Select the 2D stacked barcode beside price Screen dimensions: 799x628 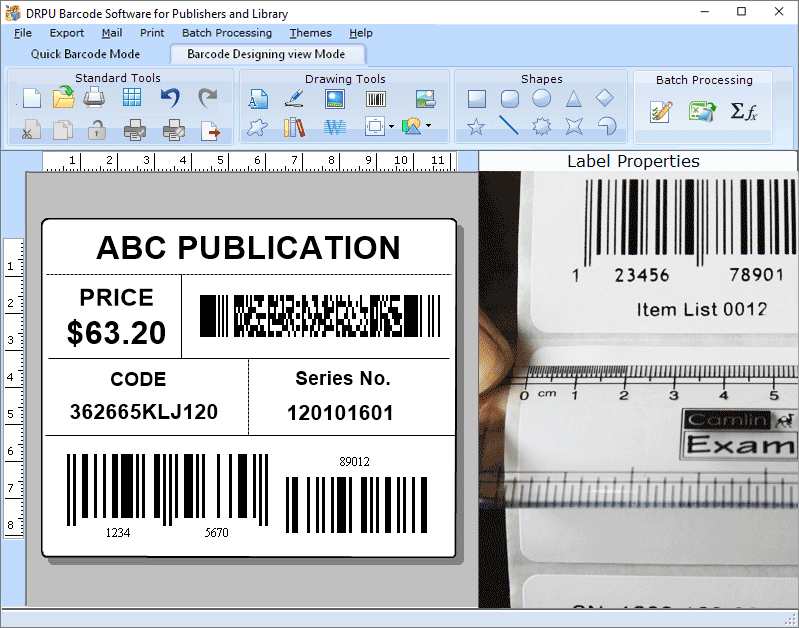coord(319,316)
